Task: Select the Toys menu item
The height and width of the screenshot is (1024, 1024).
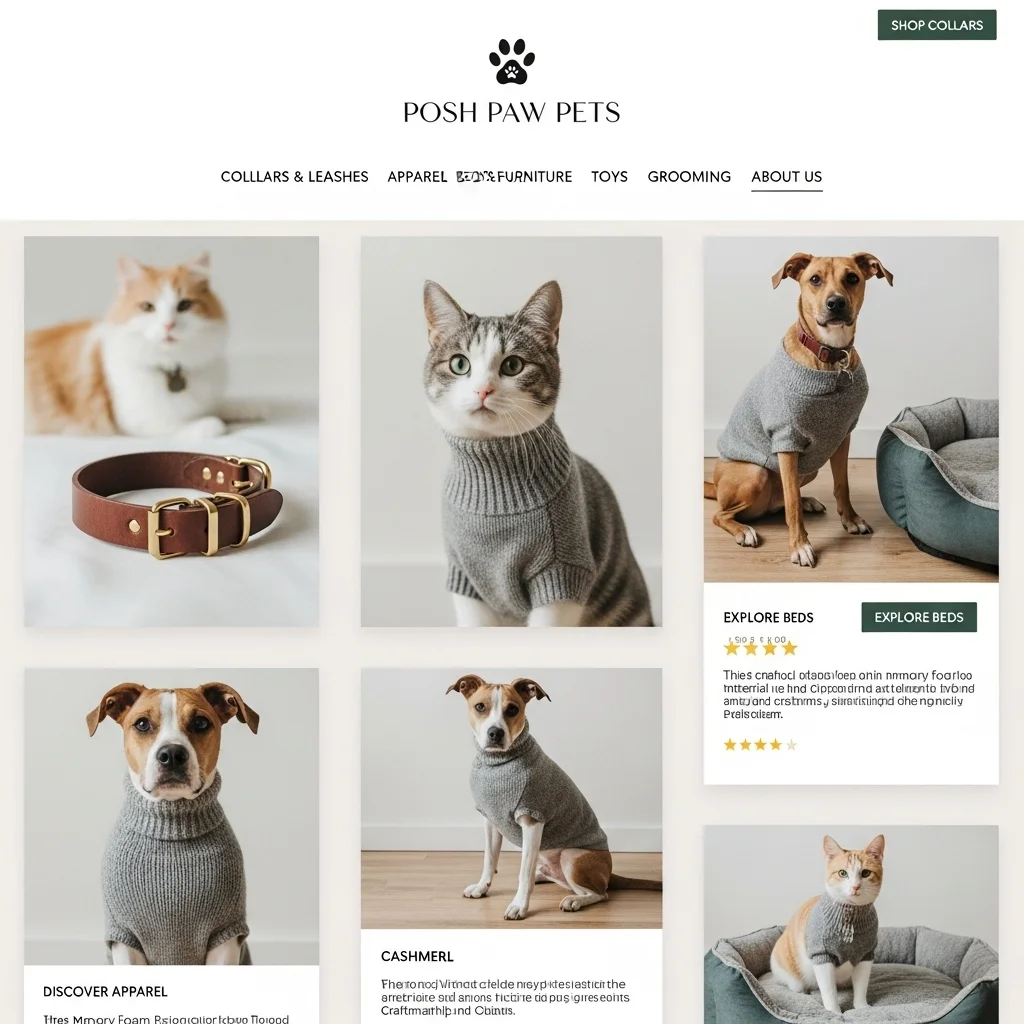Action: tap(609, 177)
